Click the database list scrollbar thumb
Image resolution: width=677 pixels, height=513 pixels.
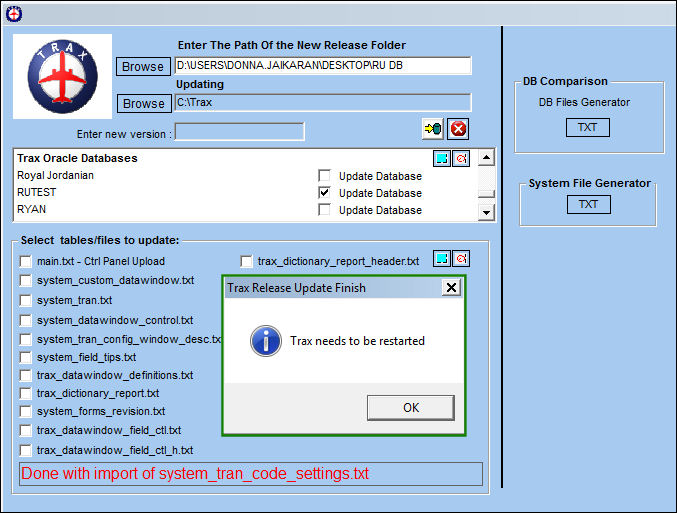[486, 194]
